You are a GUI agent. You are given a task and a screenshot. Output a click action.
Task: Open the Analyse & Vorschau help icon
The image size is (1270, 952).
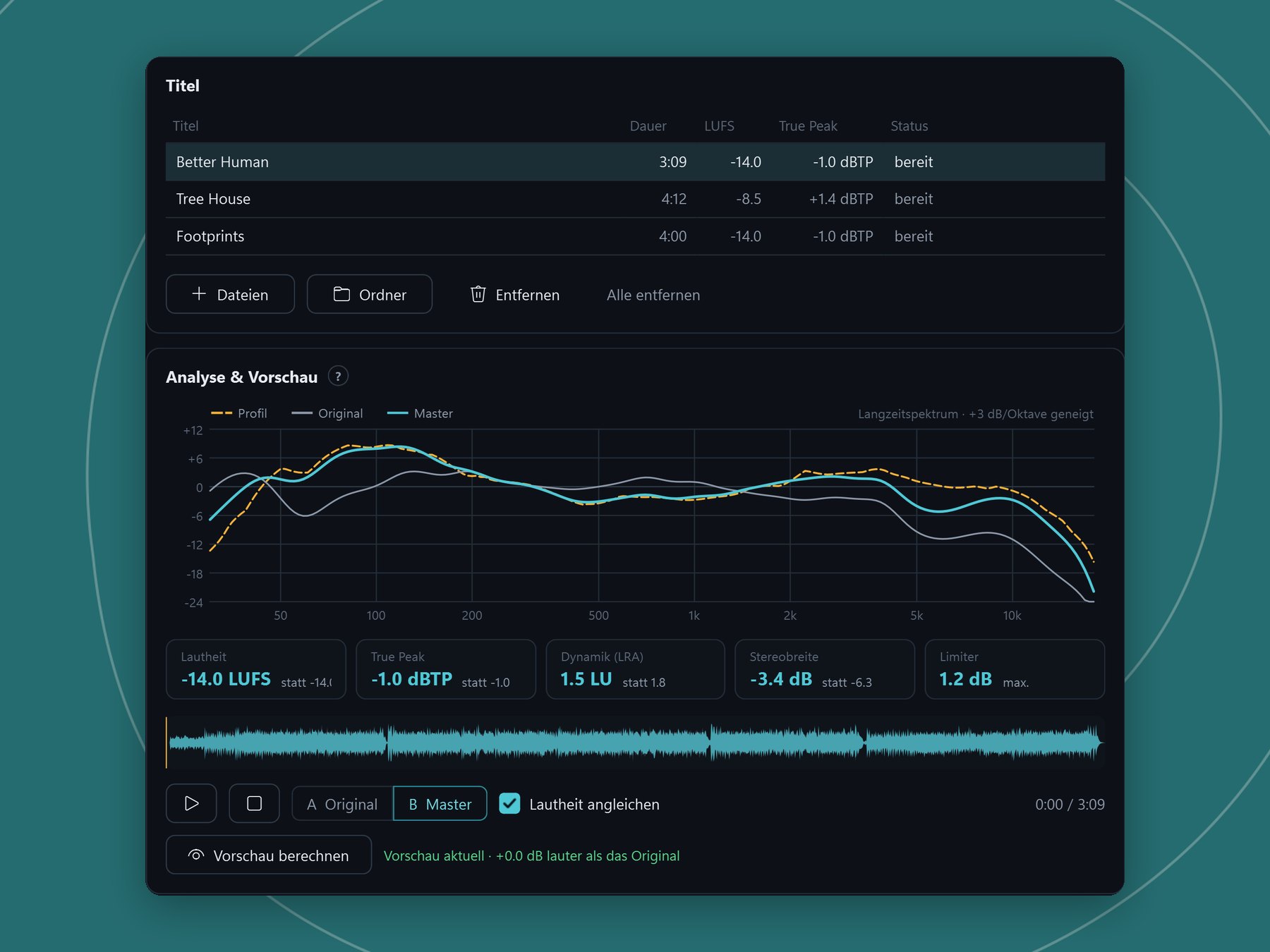tap(338, 377)
